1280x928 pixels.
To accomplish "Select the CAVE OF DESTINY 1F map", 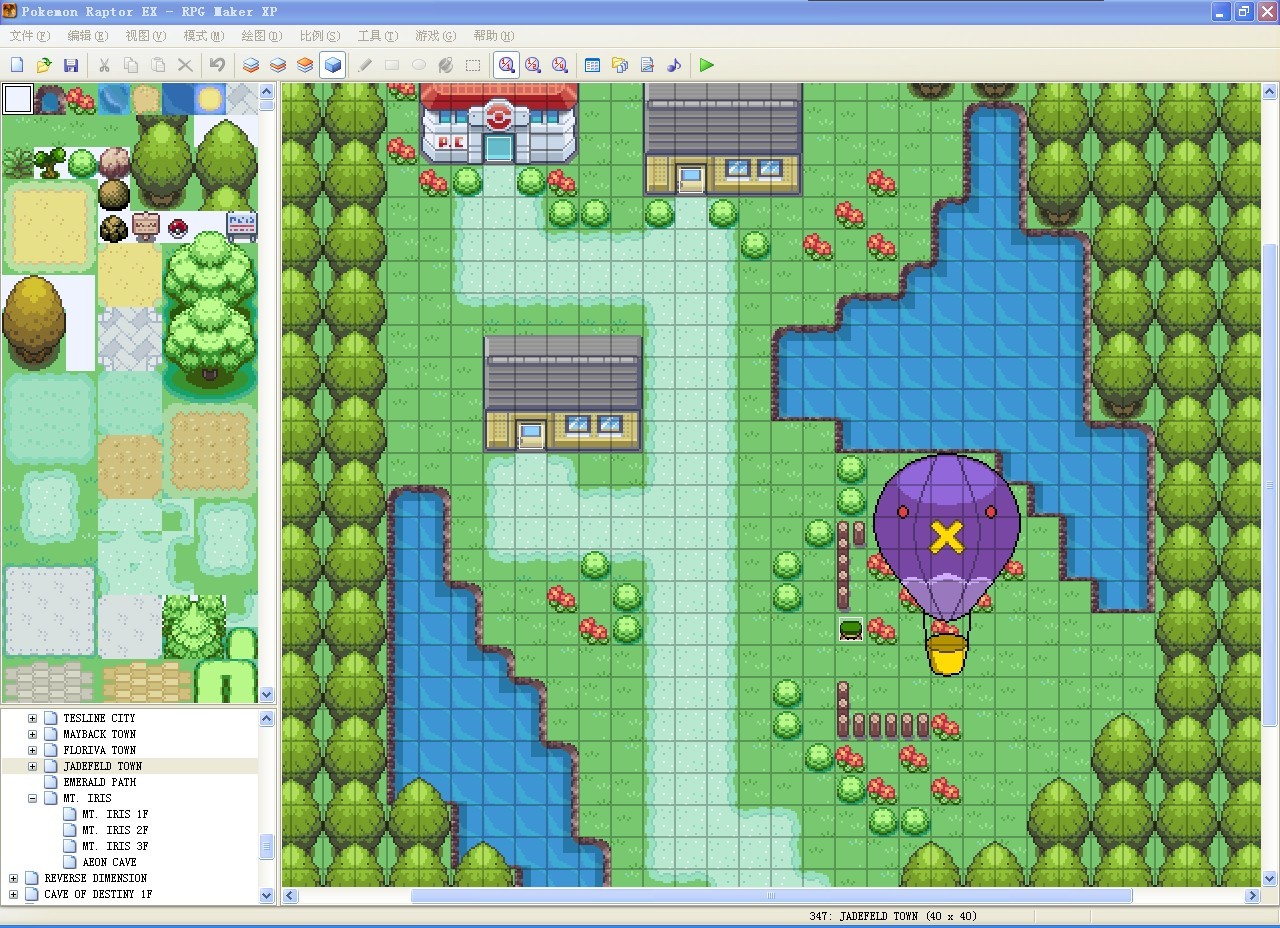I will pyautogui.click(x=98, y=894).
